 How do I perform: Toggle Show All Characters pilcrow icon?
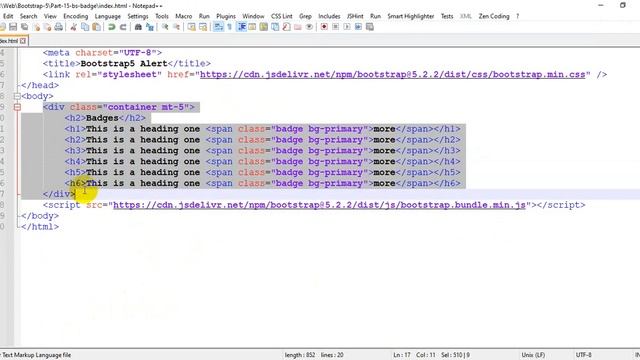(229, 27)
